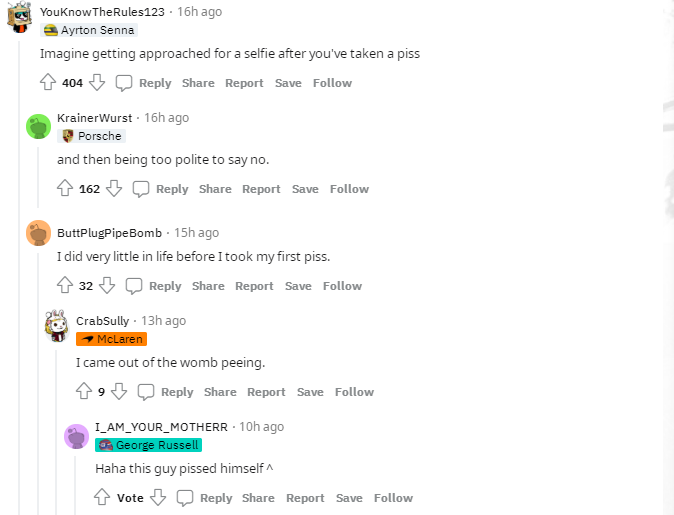Open KrainerWurst's user avatar

39,127
